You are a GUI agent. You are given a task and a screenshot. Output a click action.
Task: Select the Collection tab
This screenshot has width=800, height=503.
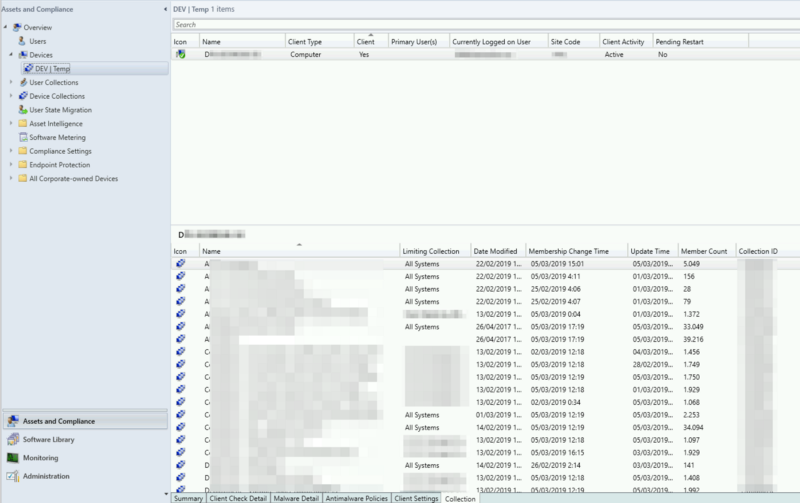pyautogui.click(x=460, y=499)
